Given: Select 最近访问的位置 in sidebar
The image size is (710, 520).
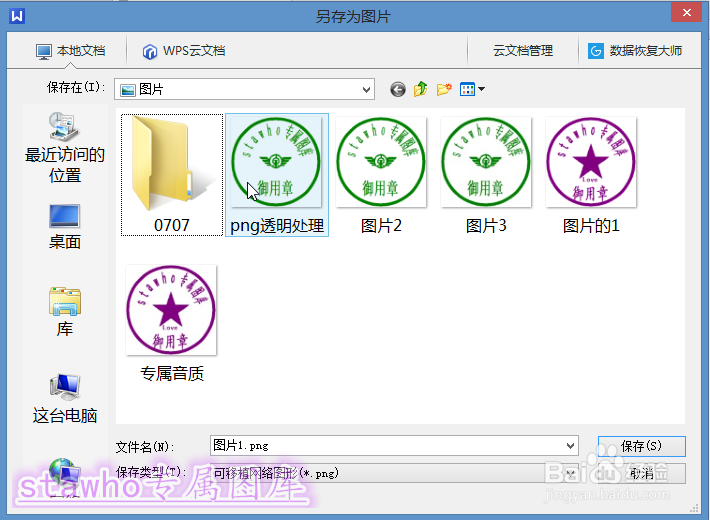Looking at the screenshot, I should [65, 148].
